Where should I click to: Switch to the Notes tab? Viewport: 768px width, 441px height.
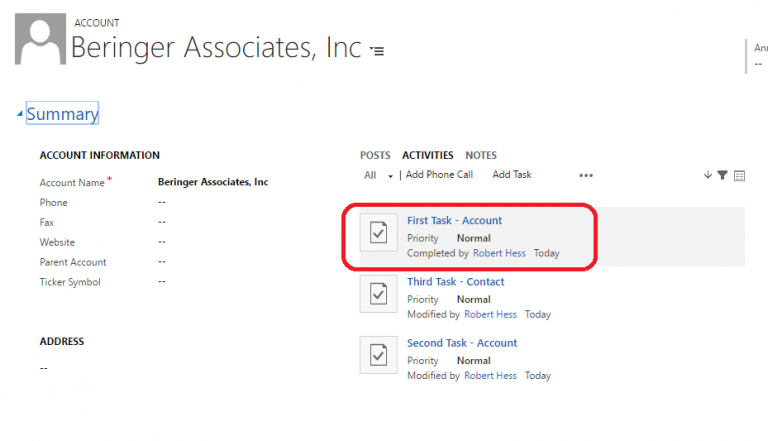(x=481, y=155)
